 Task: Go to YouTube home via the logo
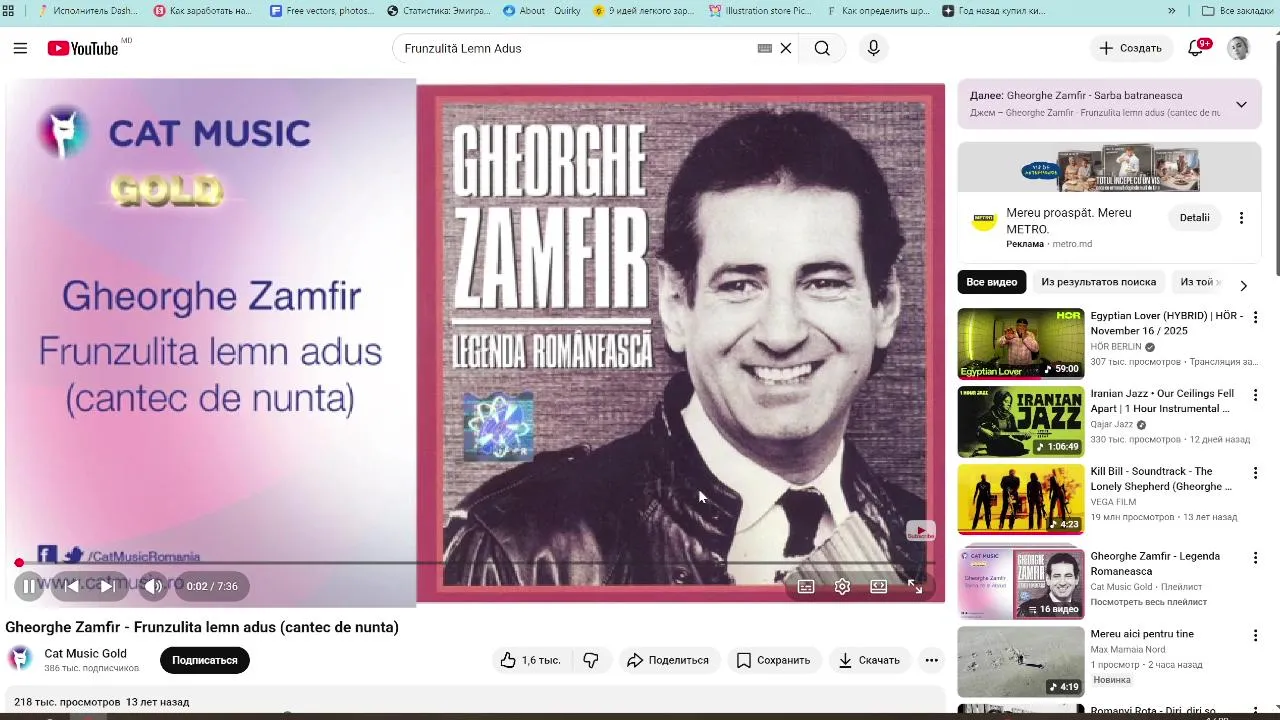pos(83,48)
